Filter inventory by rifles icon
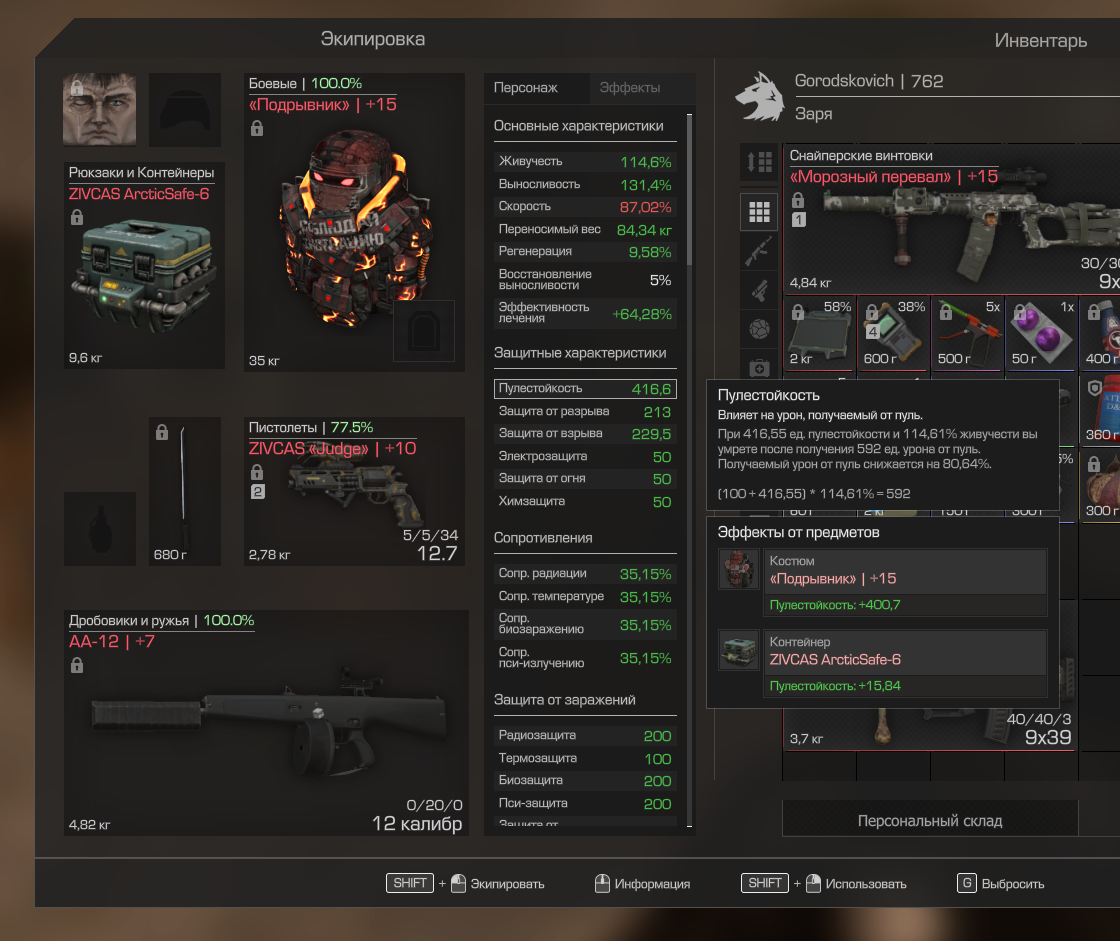 [759, 250]
